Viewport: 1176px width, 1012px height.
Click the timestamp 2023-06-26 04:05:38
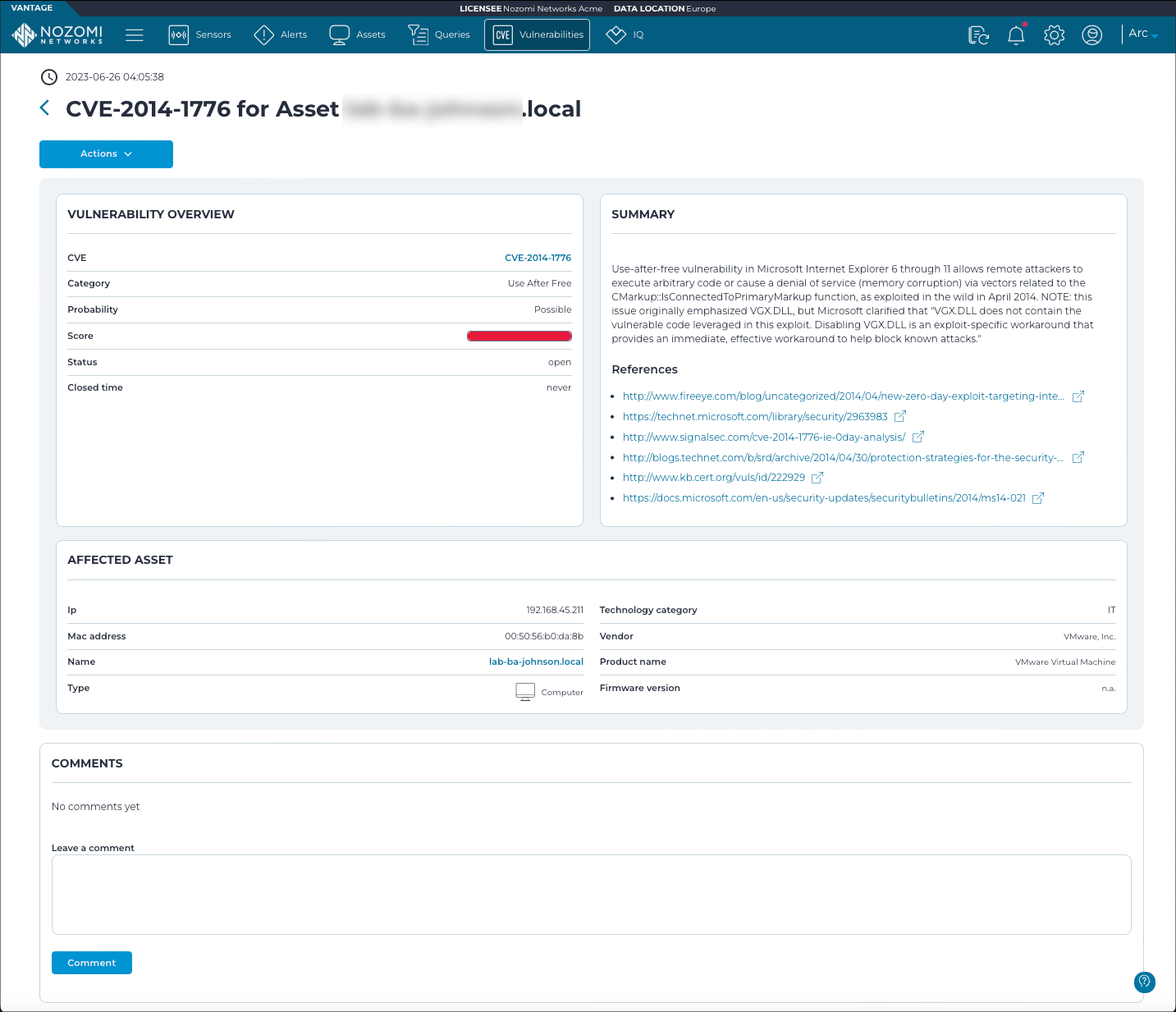(x=115, y=77)
